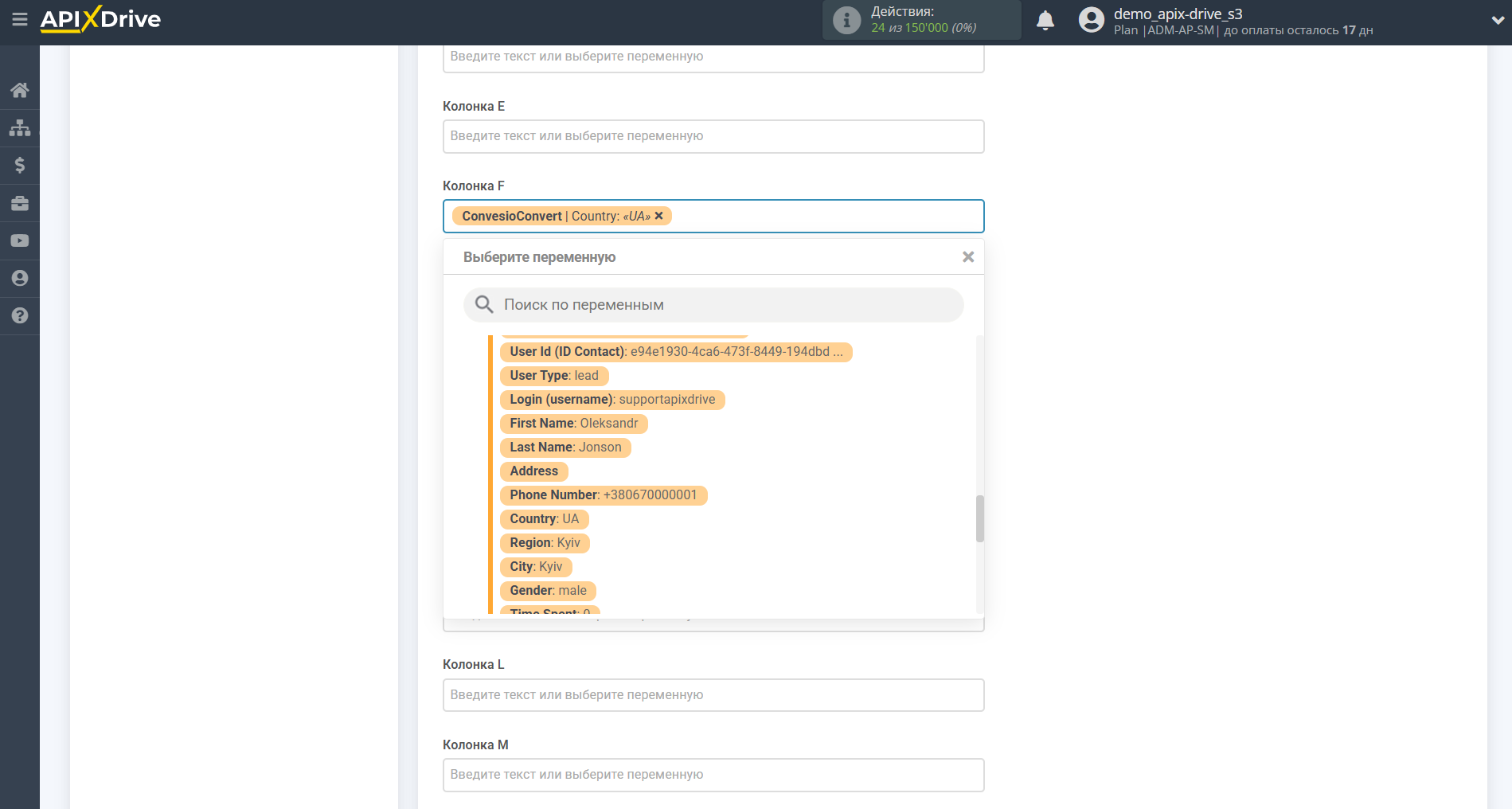Viewport: 1512px width, 809px height.
Task: Choose the City: Kyiv variable
Action: (535, 567)
